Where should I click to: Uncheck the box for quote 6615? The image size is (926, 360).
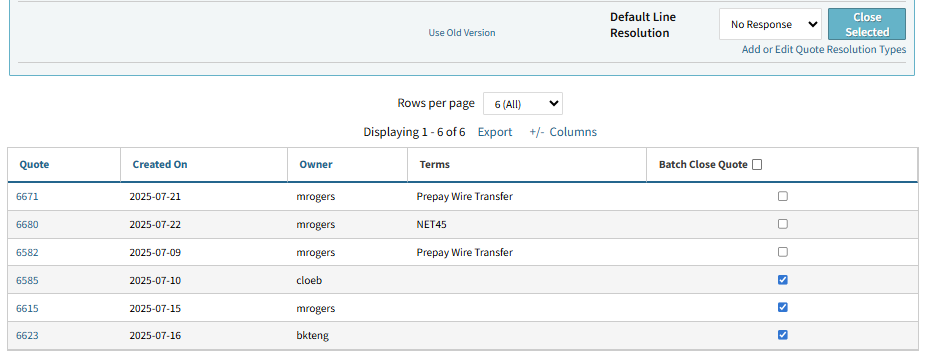click(x=782, y=307)
